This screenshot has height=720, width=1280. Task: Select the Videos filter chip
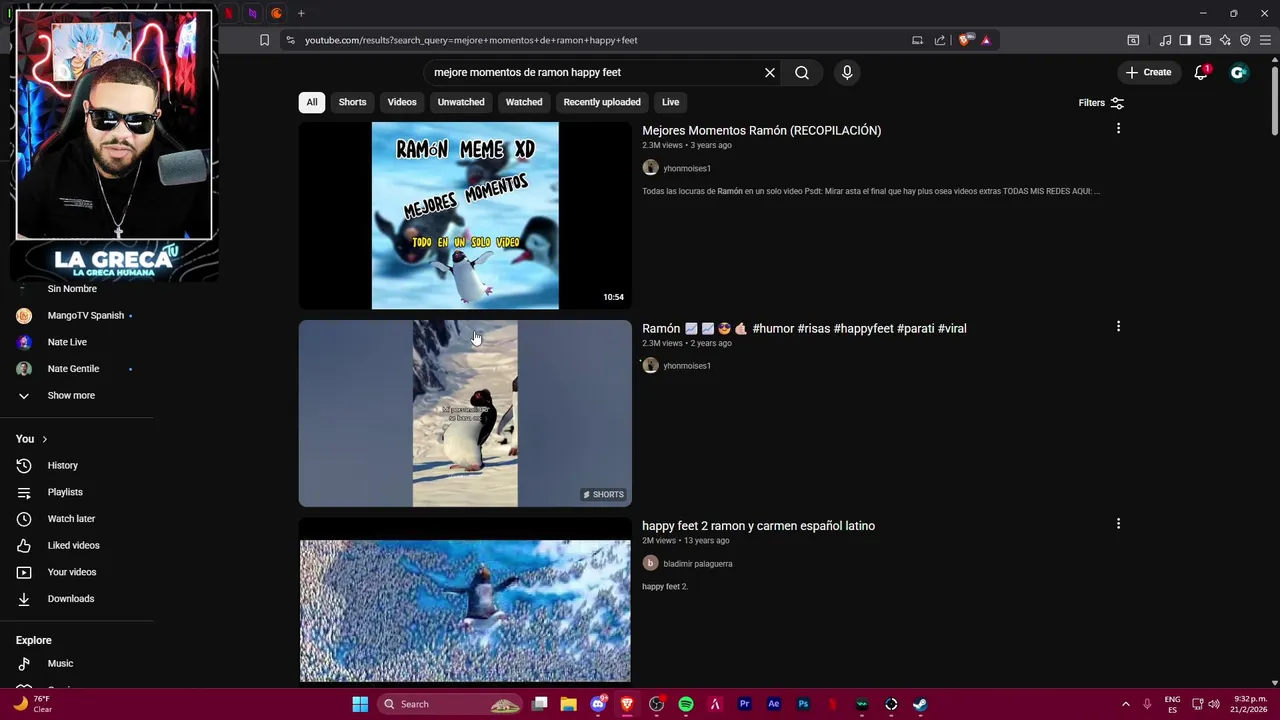tap(402, 102)
